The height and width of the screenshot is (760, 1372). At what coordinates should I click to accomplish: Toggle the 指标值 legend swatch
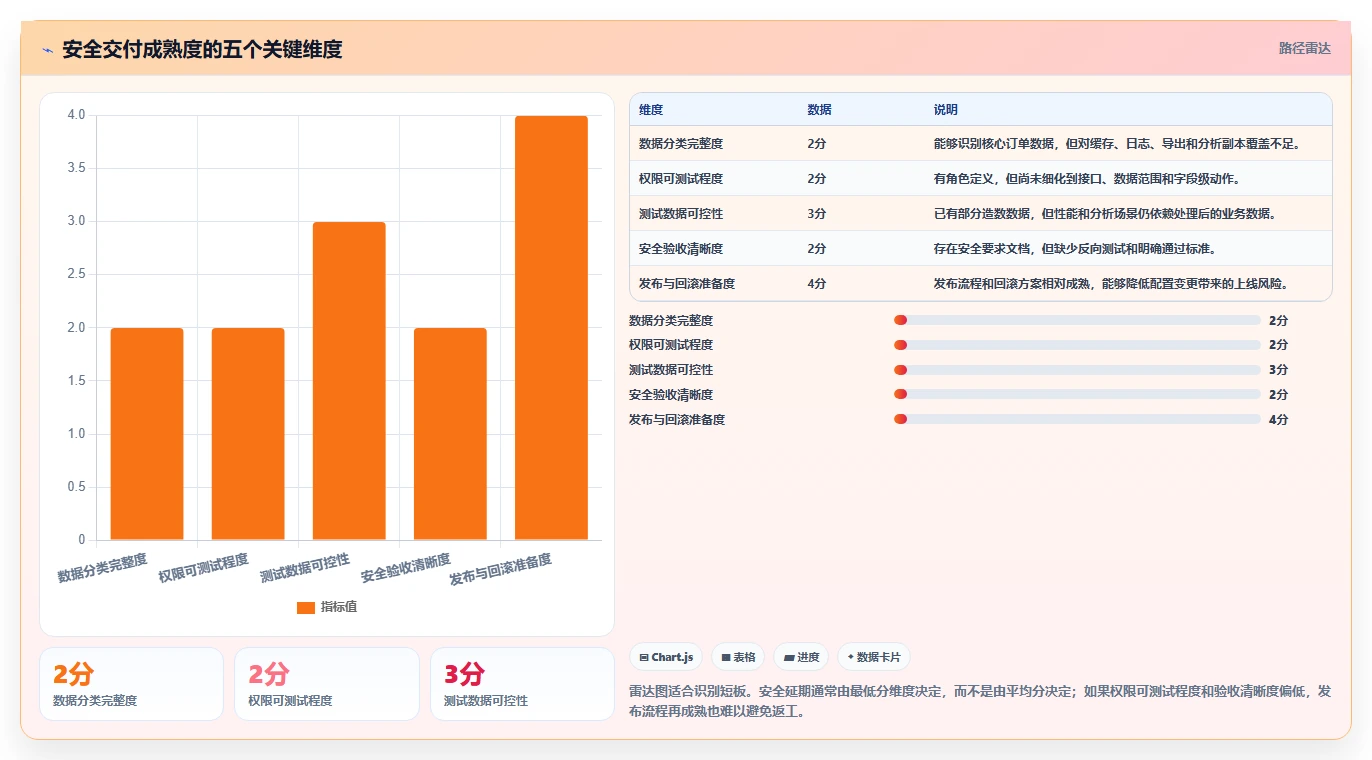[306, 607]
